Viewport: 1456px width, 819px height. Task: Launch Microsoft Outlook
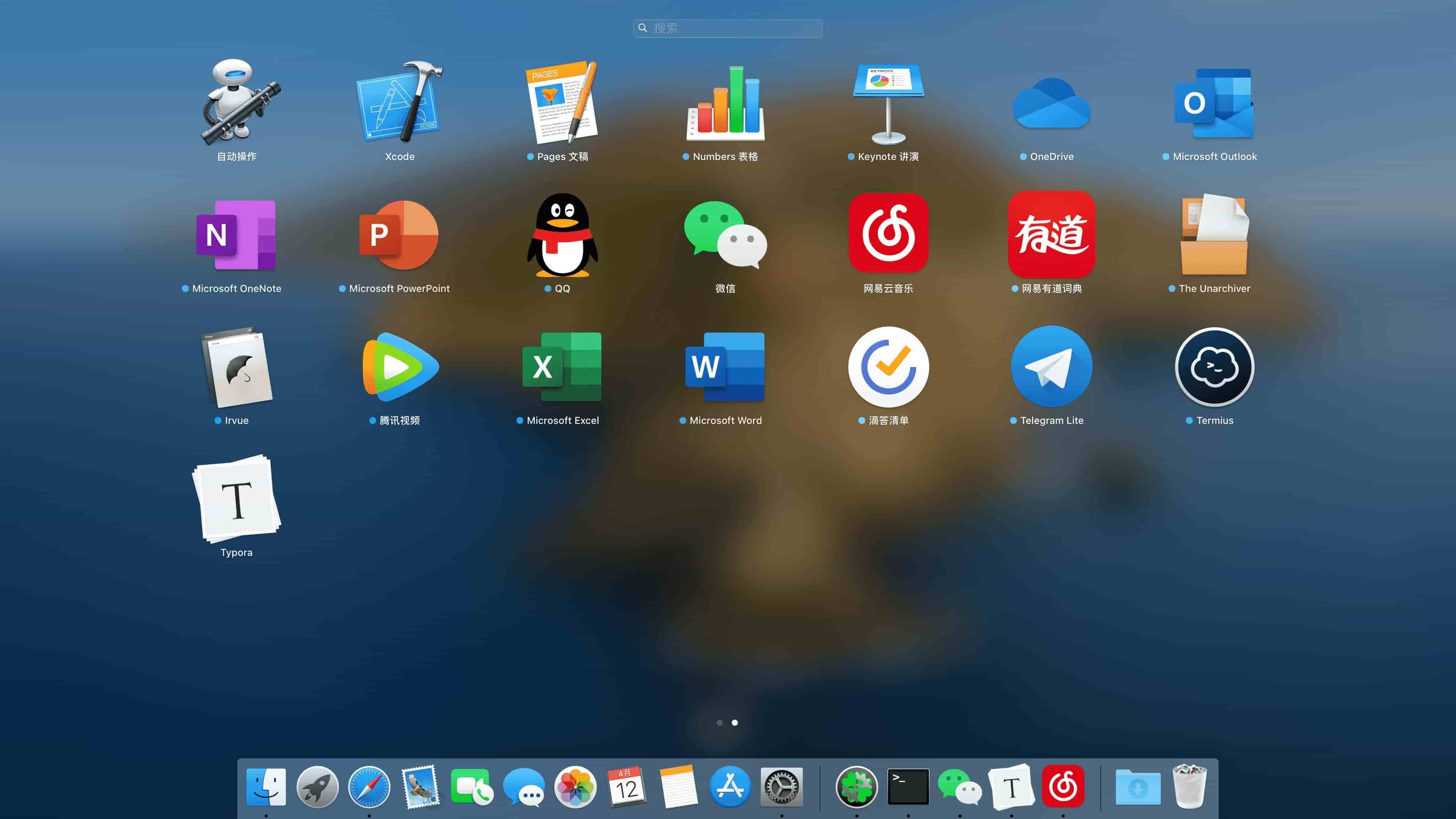(1214, 103)
